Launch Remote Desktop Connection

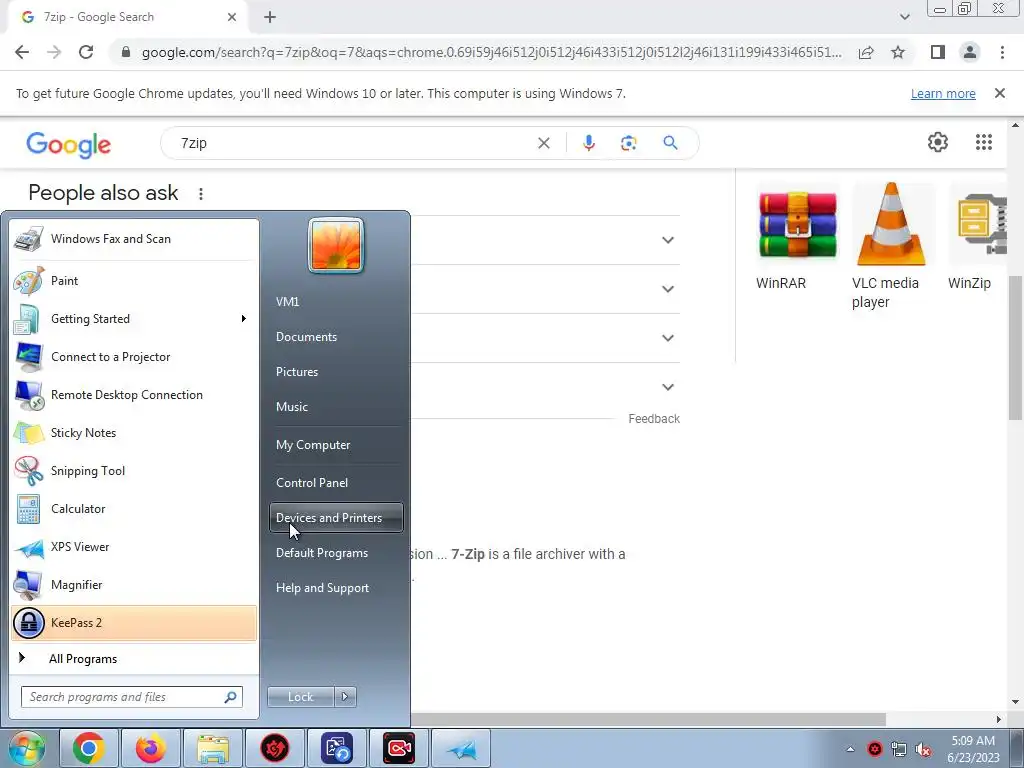(134, 394)
